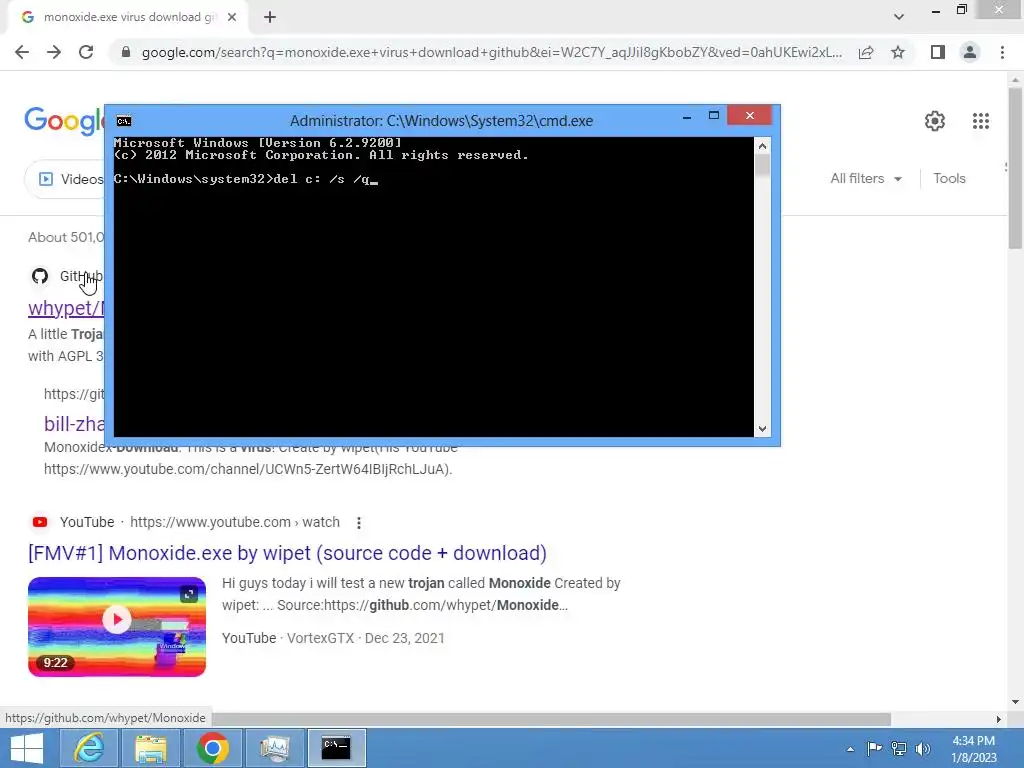Click the page vertical scrollbar thumb
This screenshot has height=768, width=1024.
1015,167
